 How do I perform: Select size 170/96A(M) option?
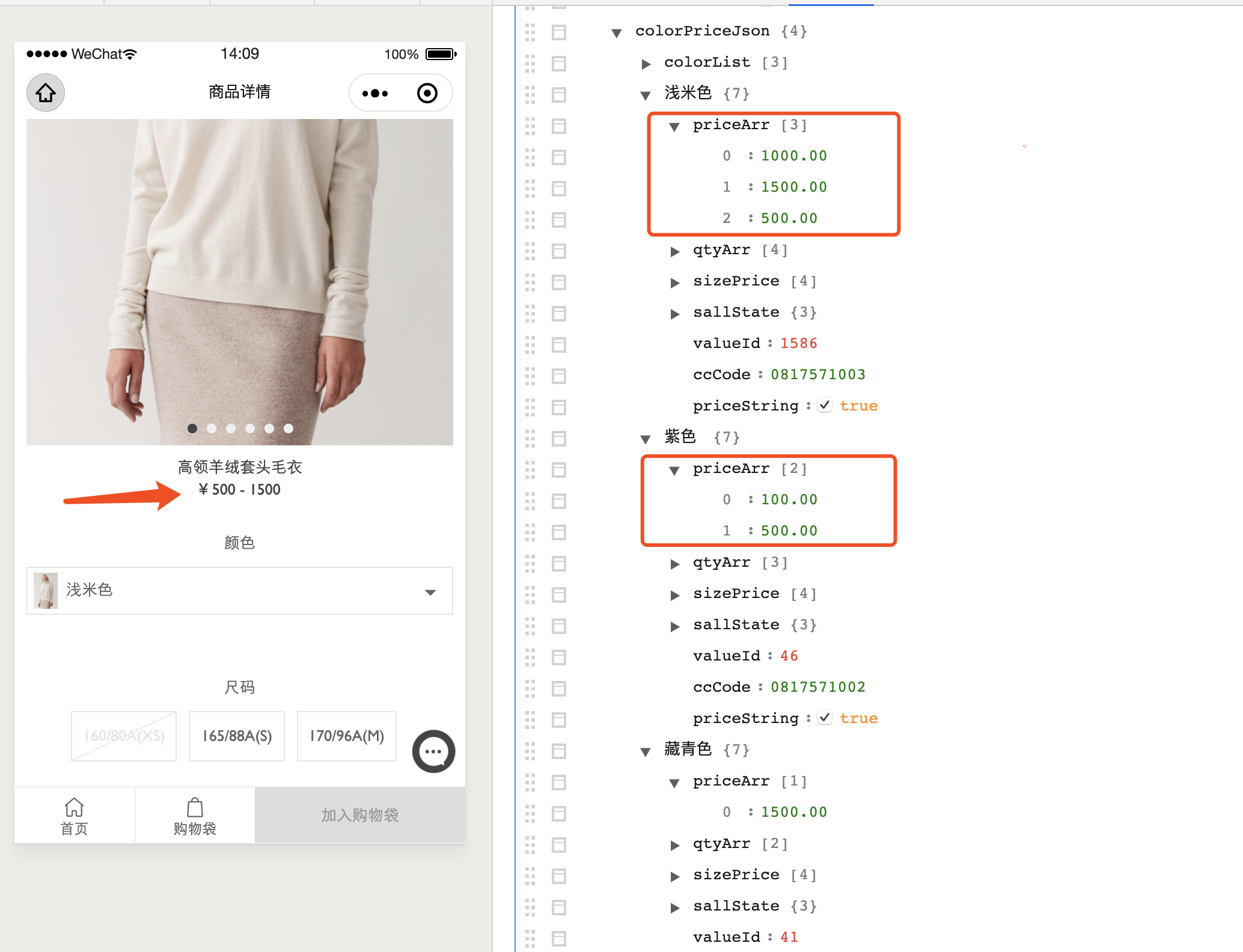[x=347, y=736]
